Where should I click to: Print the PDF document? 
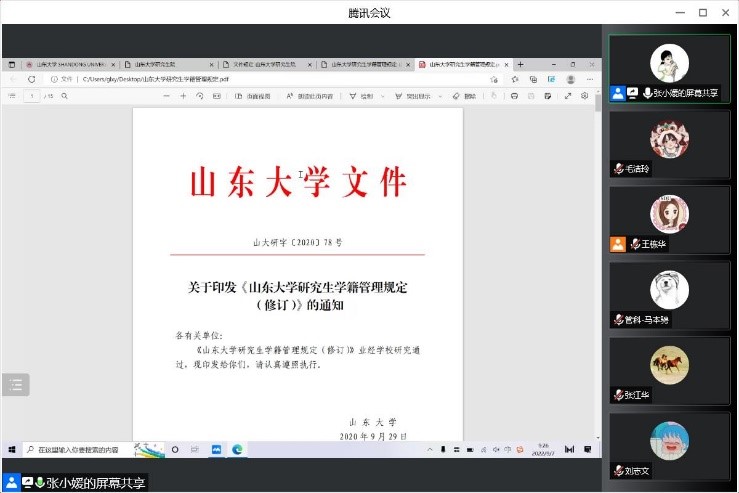(514, 96)
